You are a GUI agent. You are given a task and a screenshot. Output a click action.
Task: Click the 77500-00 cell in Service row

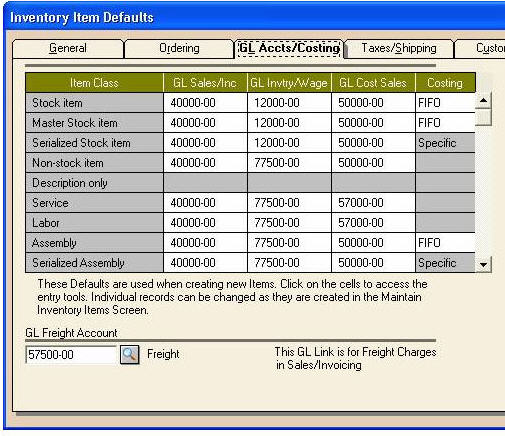289,203
